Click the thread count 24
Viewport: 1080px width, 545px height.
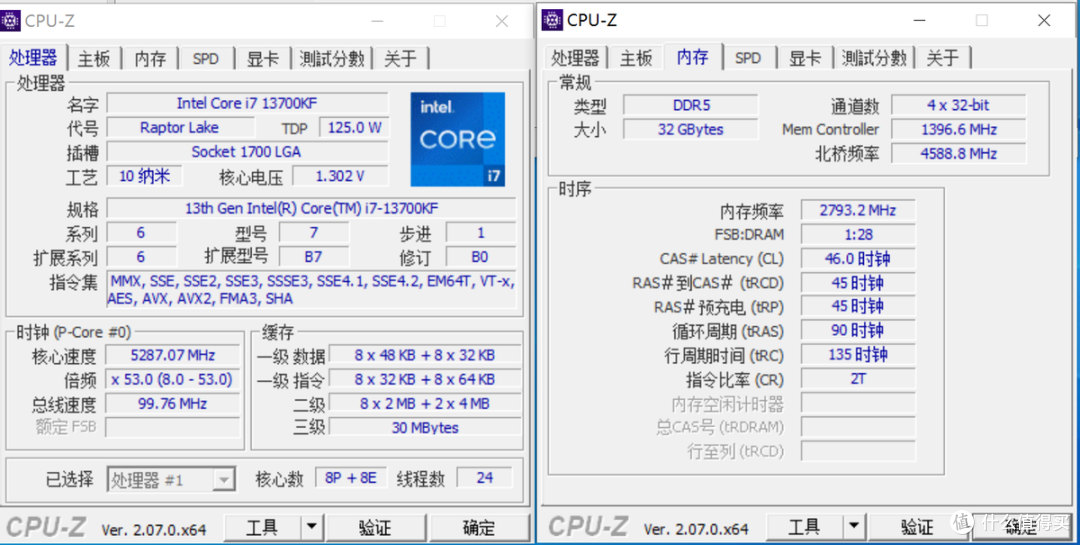point(484,477)
